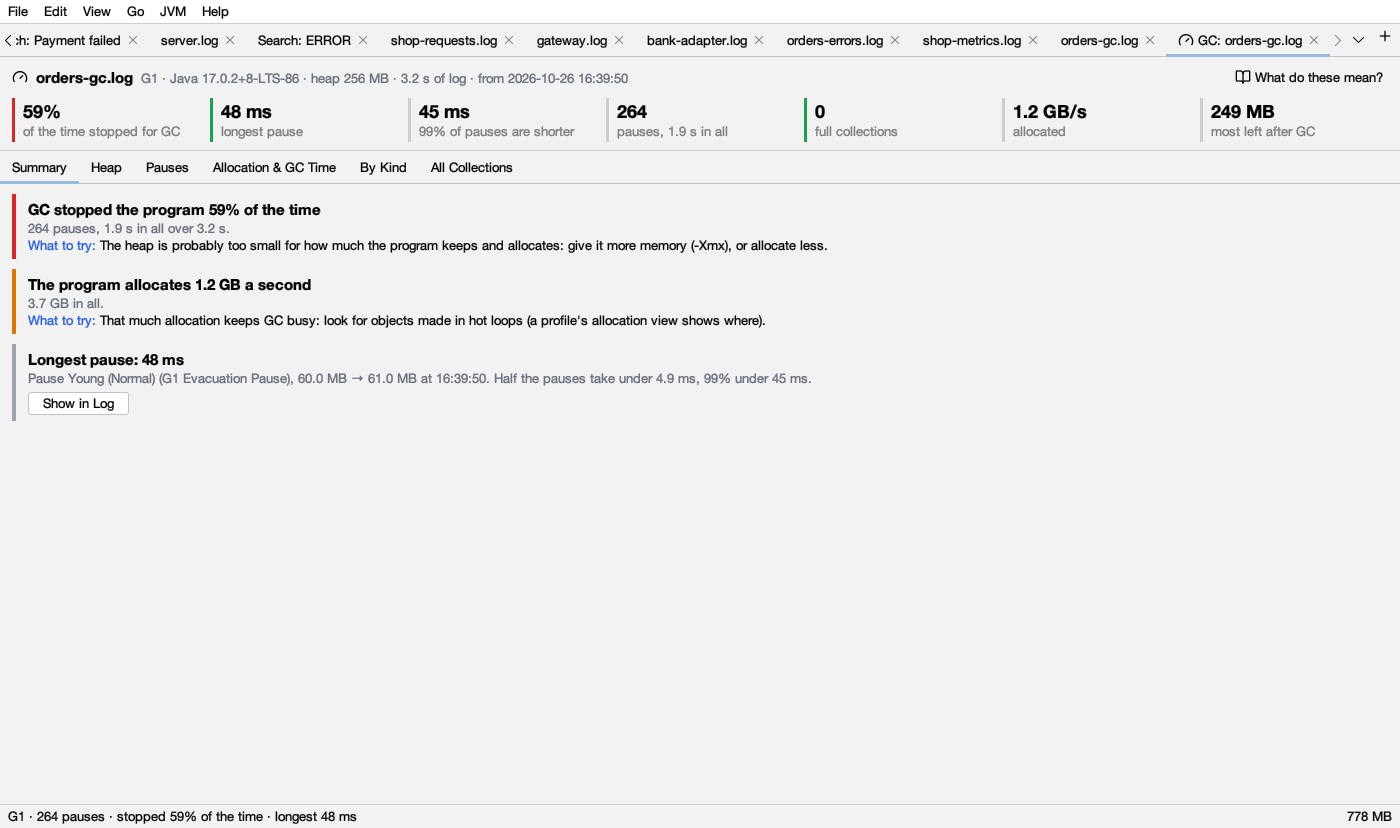This screenshot has width=1400, height=828.
Task: Open the File menu
Action: point(18,11)
